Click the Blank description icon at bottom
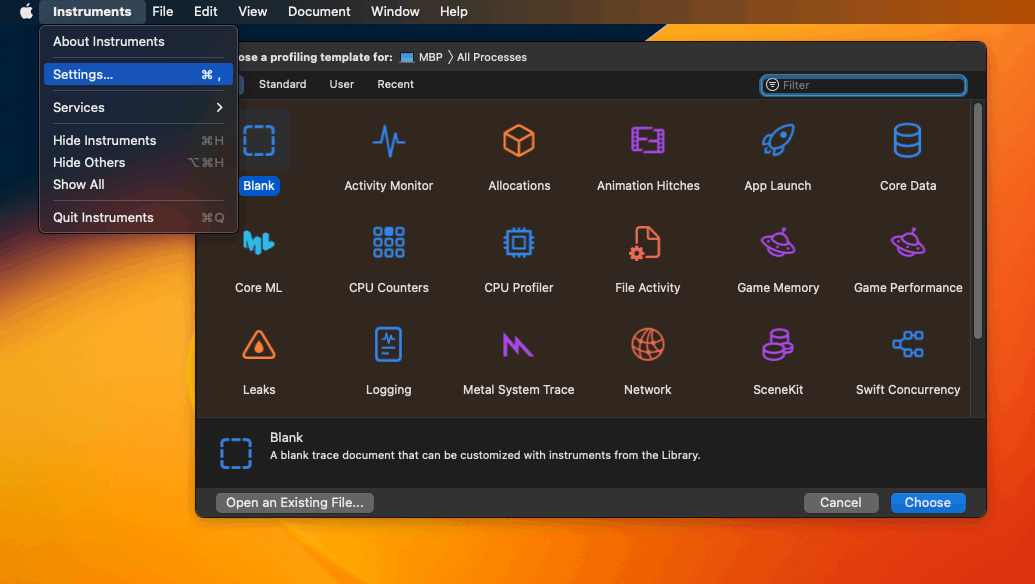Screen dimensions: 1035x584 point(236,454)
